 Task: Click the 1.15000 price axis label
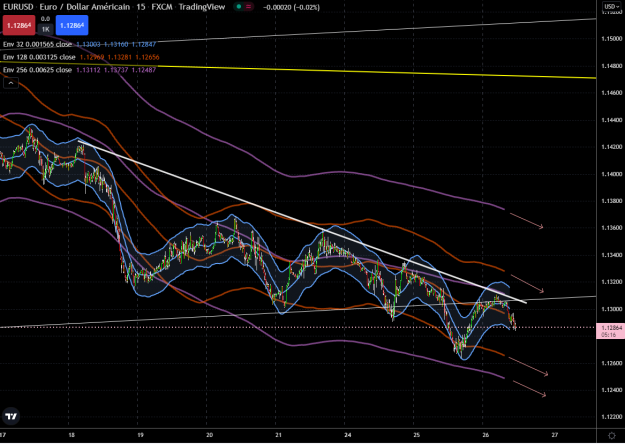(611, 39)
